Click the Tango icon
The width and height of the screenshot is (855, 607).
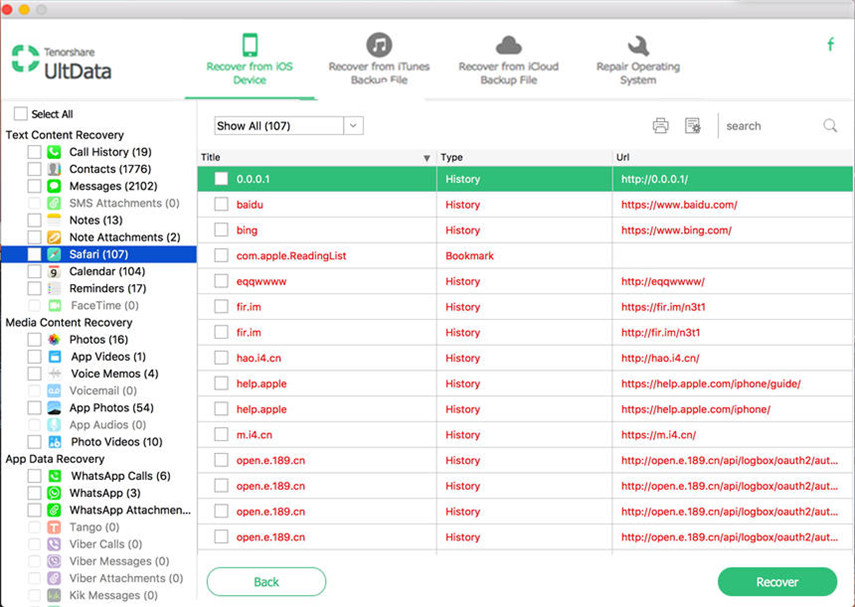coord(54,527)
